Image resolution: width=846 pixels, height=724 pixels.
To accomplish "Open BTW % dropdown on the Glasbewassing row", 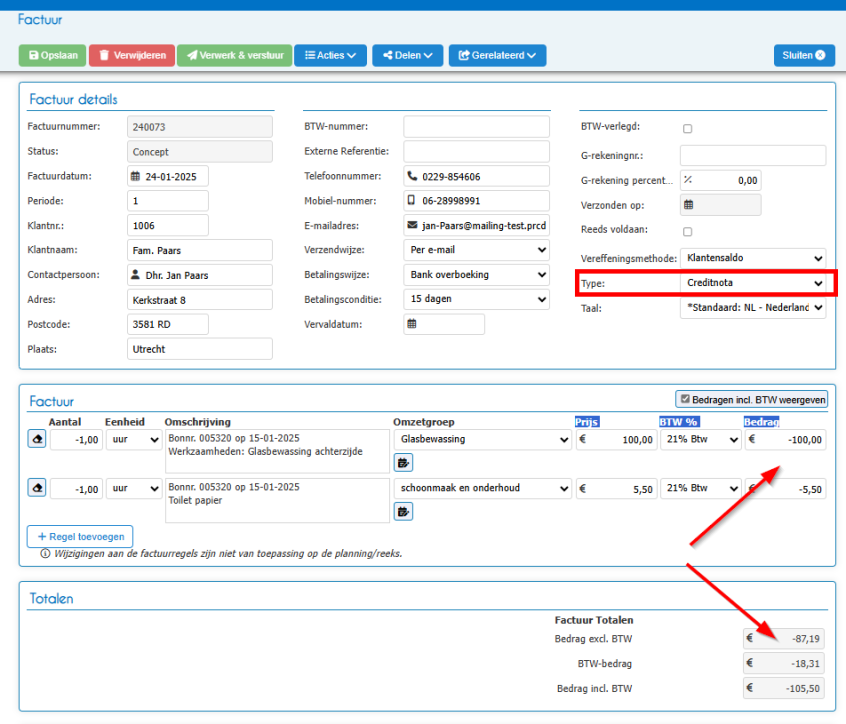I will click(x=701, y=439).
